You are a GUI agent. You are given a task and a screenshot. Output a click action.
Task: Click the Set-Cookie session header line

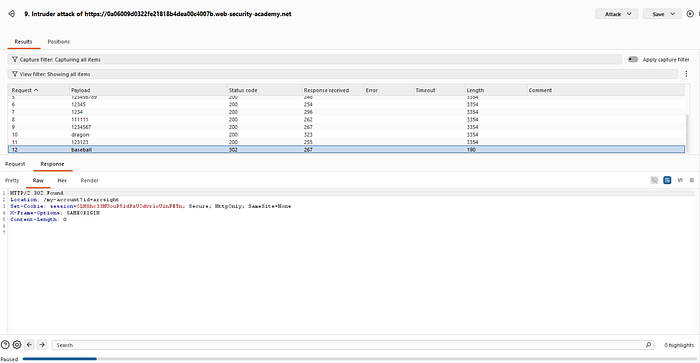click(150, 206)
